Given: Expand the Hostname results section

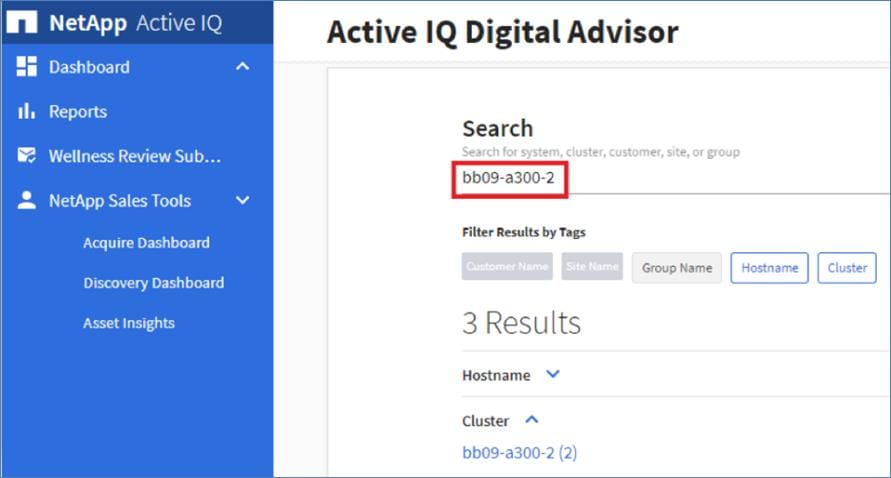Looking at the screenshot, I should tap(553, 374).
